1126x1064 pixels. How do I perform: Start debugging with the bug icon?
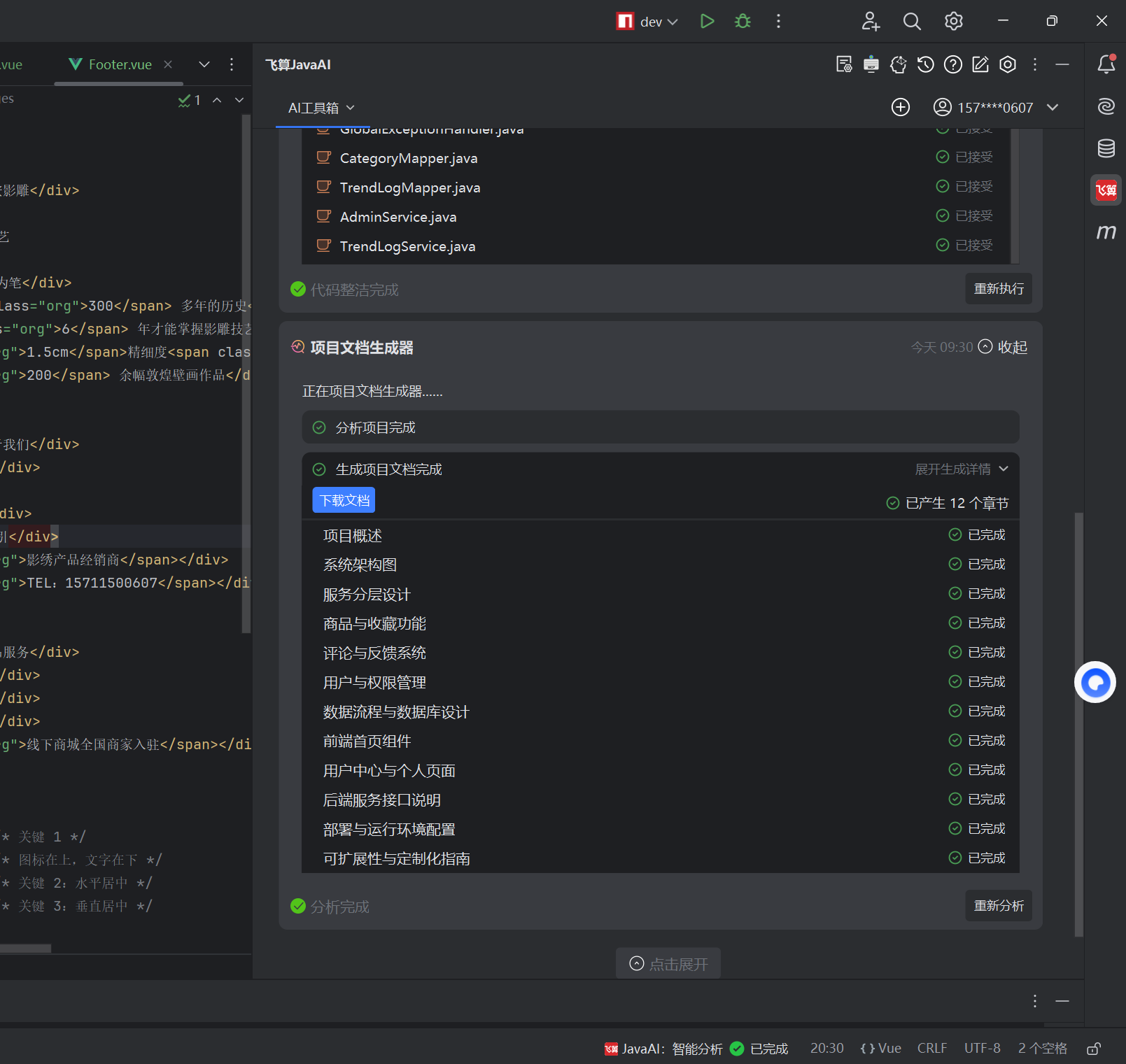click(743, 21)
